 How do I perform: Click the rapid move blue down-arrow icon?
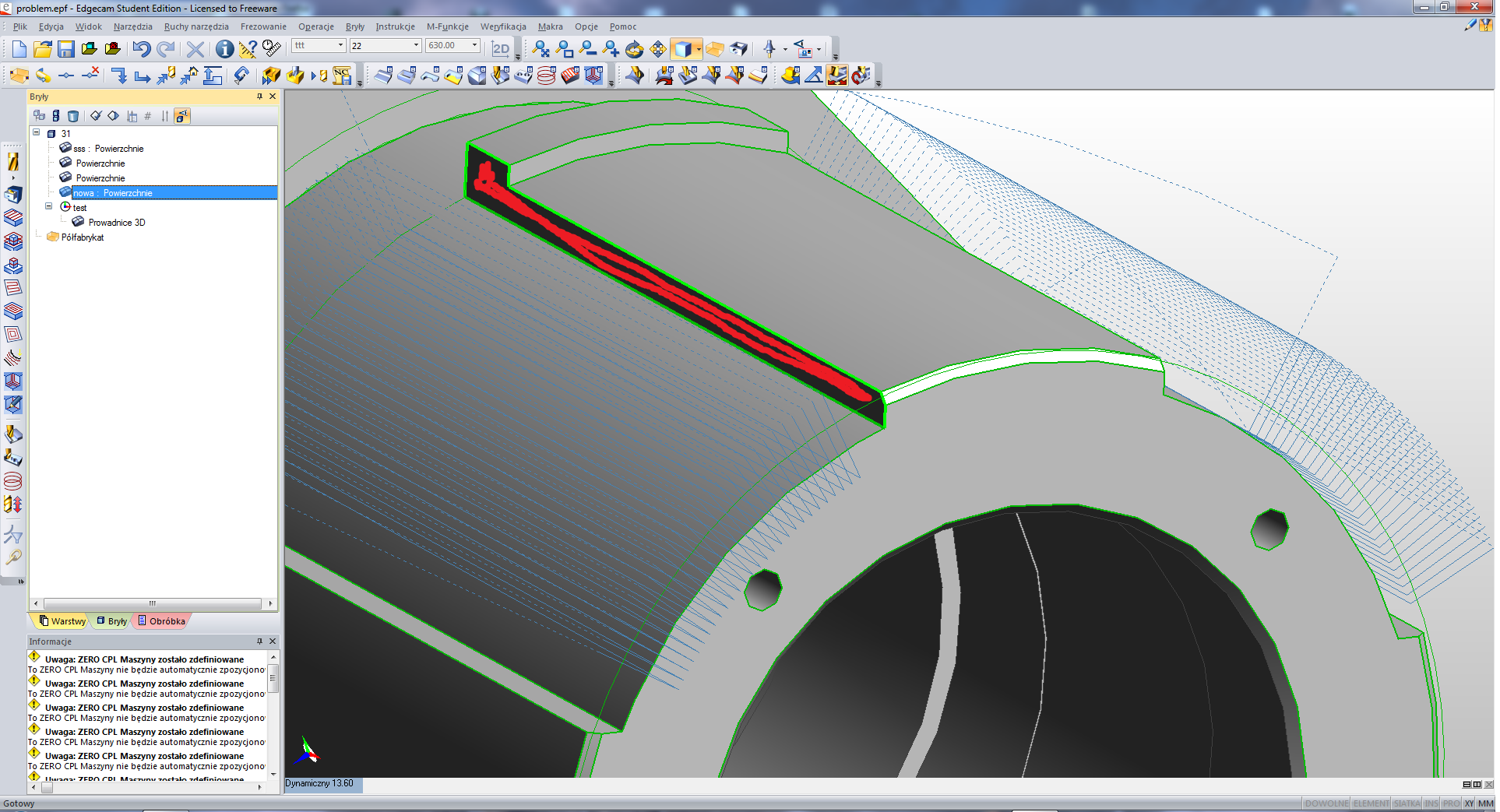118,76
